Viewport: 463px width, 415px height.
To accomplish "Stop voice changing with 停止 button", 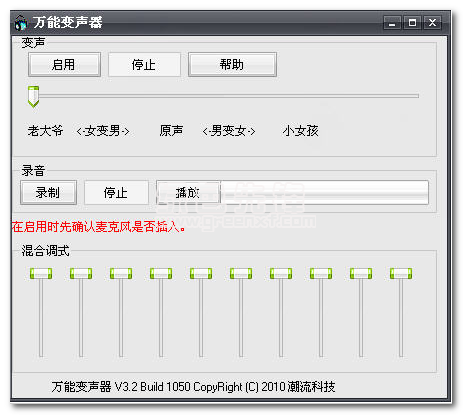I will coord(144,65).
